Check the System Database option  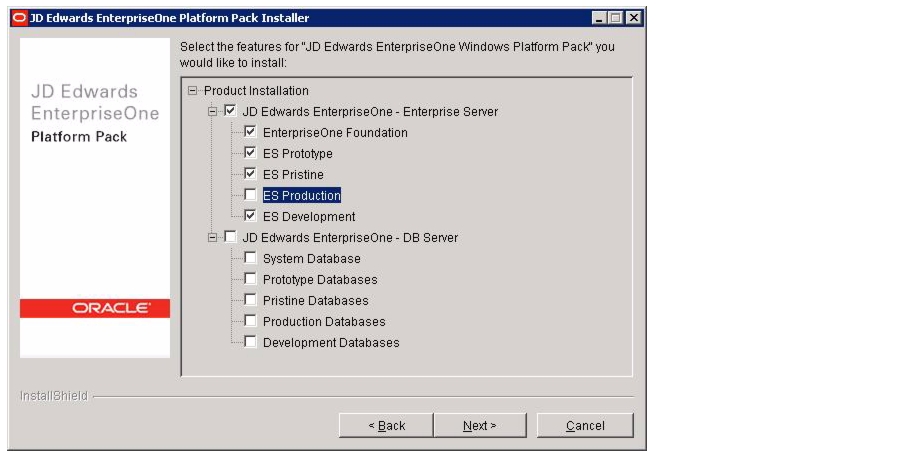(250, 258)
